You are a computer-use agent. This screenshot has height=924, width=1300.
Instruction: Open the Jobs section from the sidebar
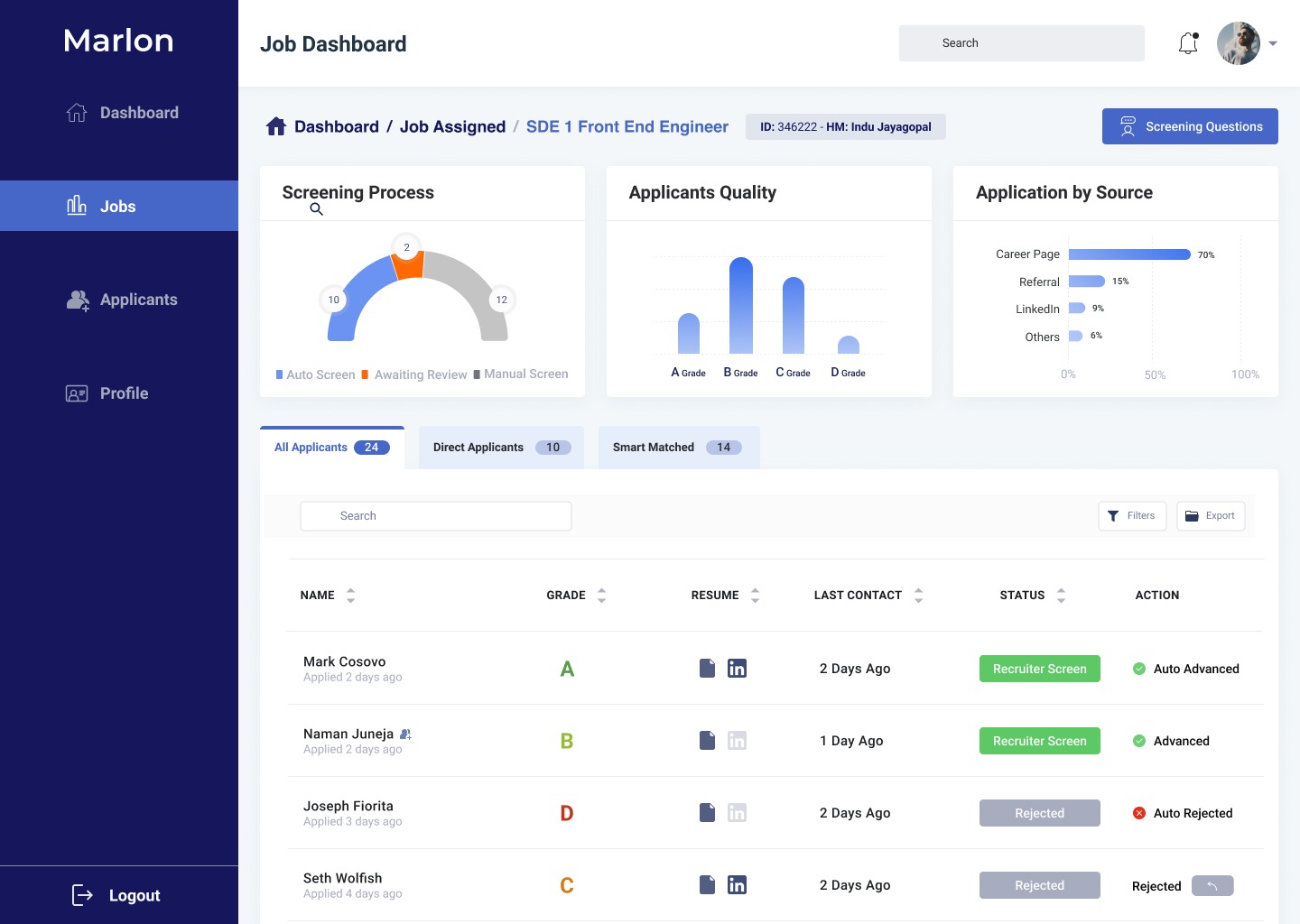118,206
